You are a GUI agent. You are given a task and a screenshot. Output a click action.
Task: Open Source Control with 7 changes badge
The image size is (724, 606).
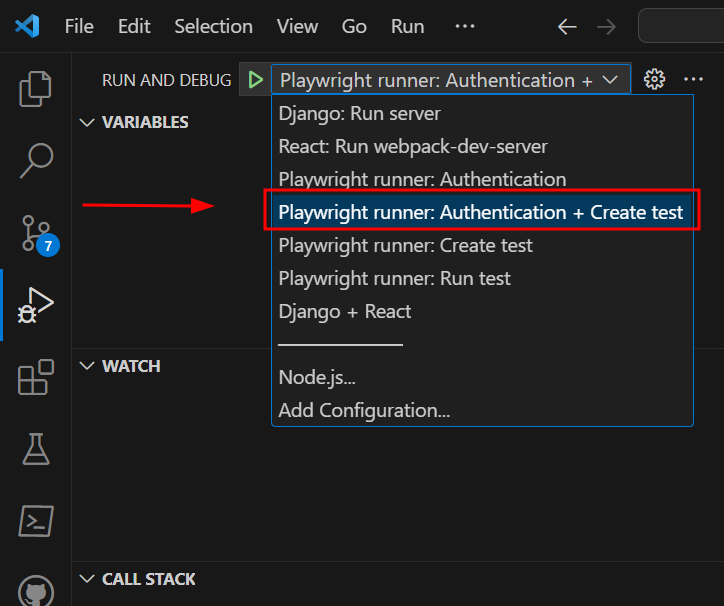tap(39, 235)
